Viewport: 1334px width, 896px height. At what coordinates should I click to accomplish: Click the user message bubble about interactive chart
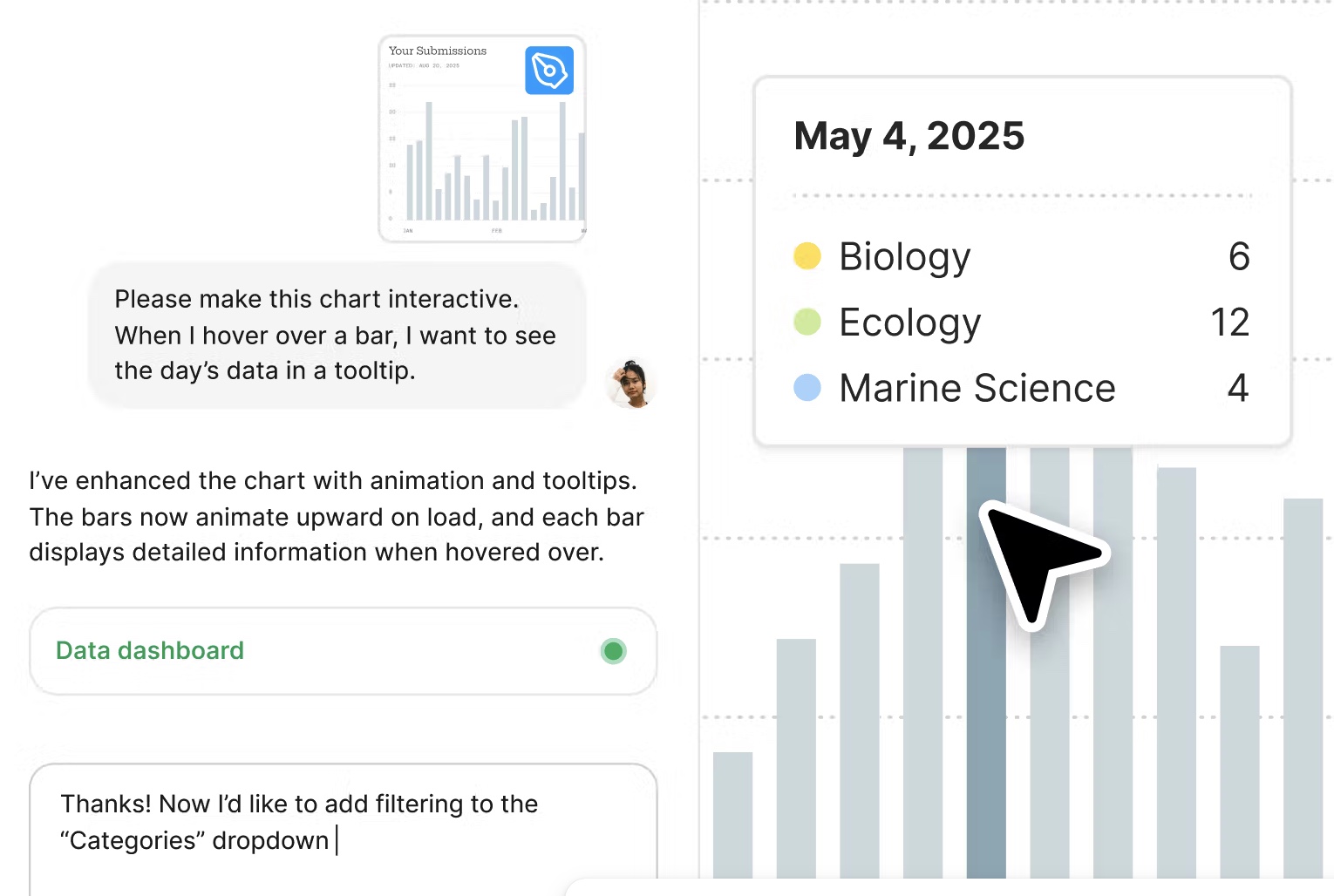click(337, 336)
